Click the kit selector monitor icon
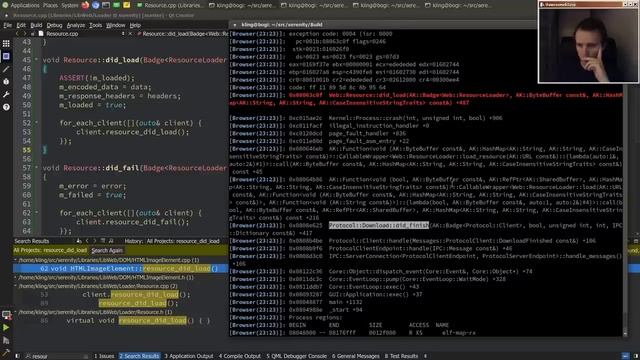This screenshot has height=360, width=640. tap(6, 315)
